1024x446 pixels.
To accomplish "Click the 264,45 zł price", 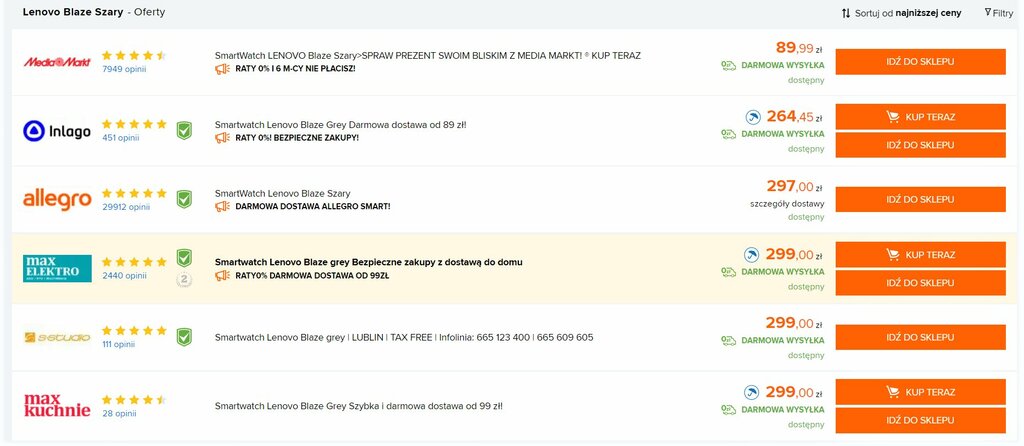I will click(795, 117).
